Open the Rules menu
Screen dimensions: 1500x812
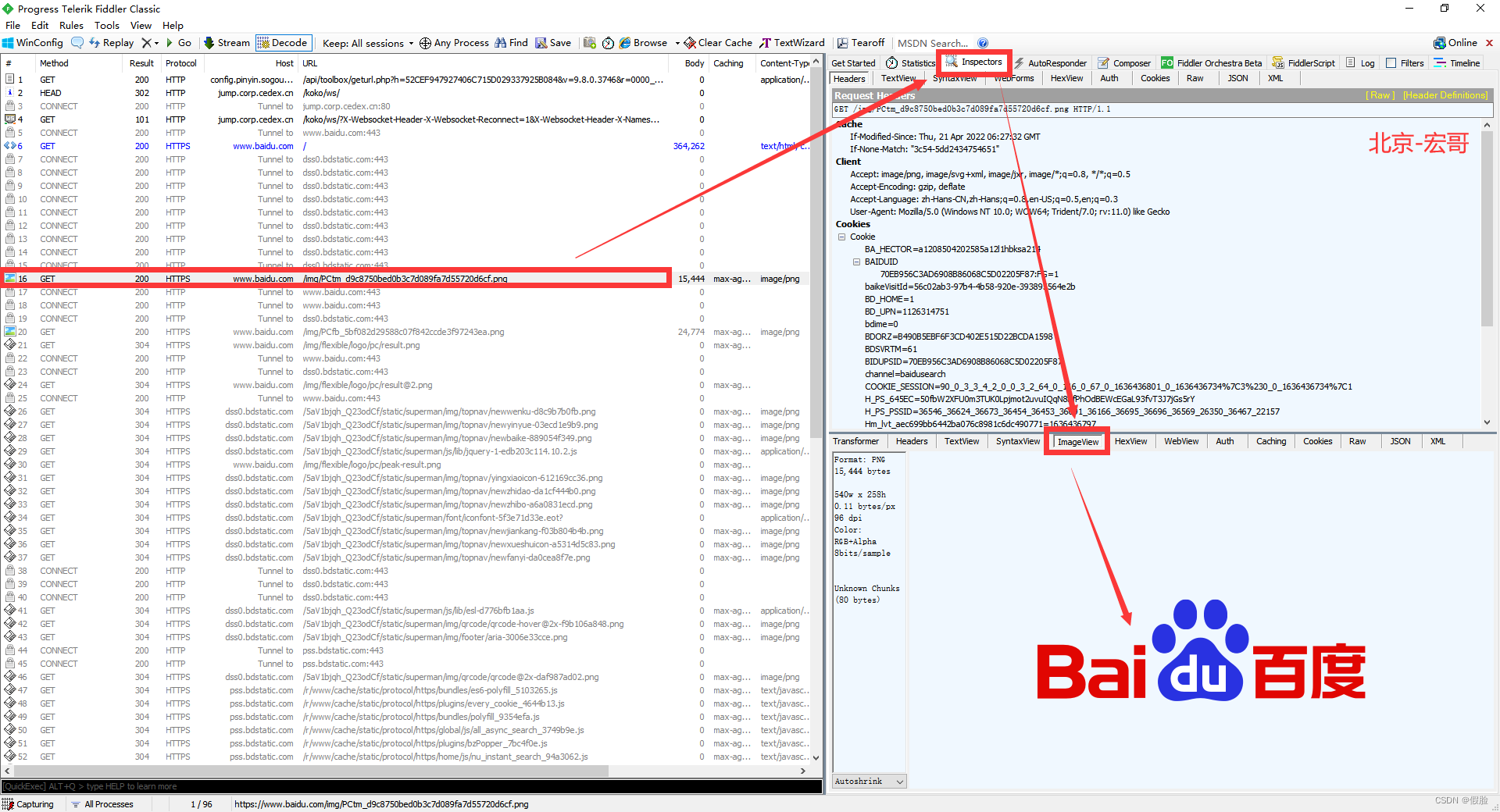(71, 25)
